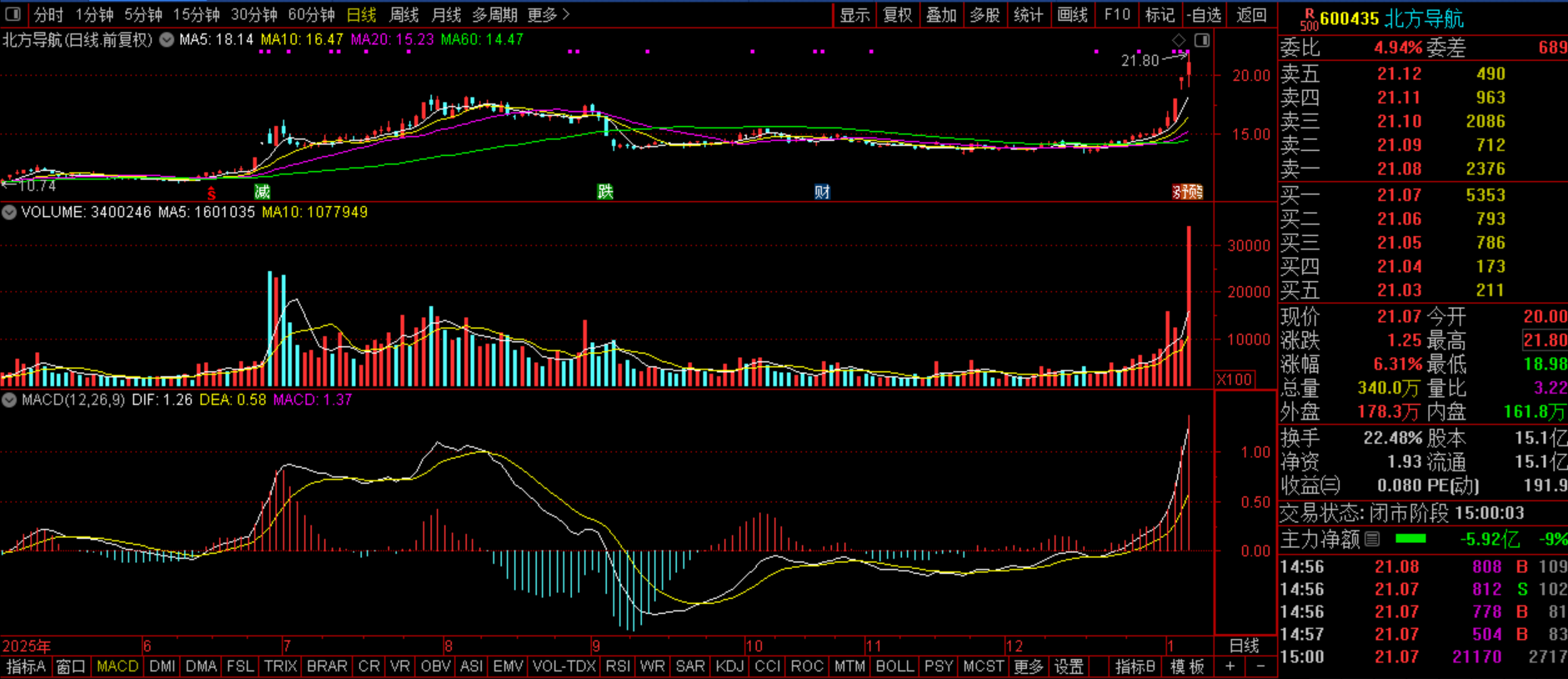Click the panel layout icon at toolbar start
The height and width of the screenshot is (679, 1568).
point(13,14)
